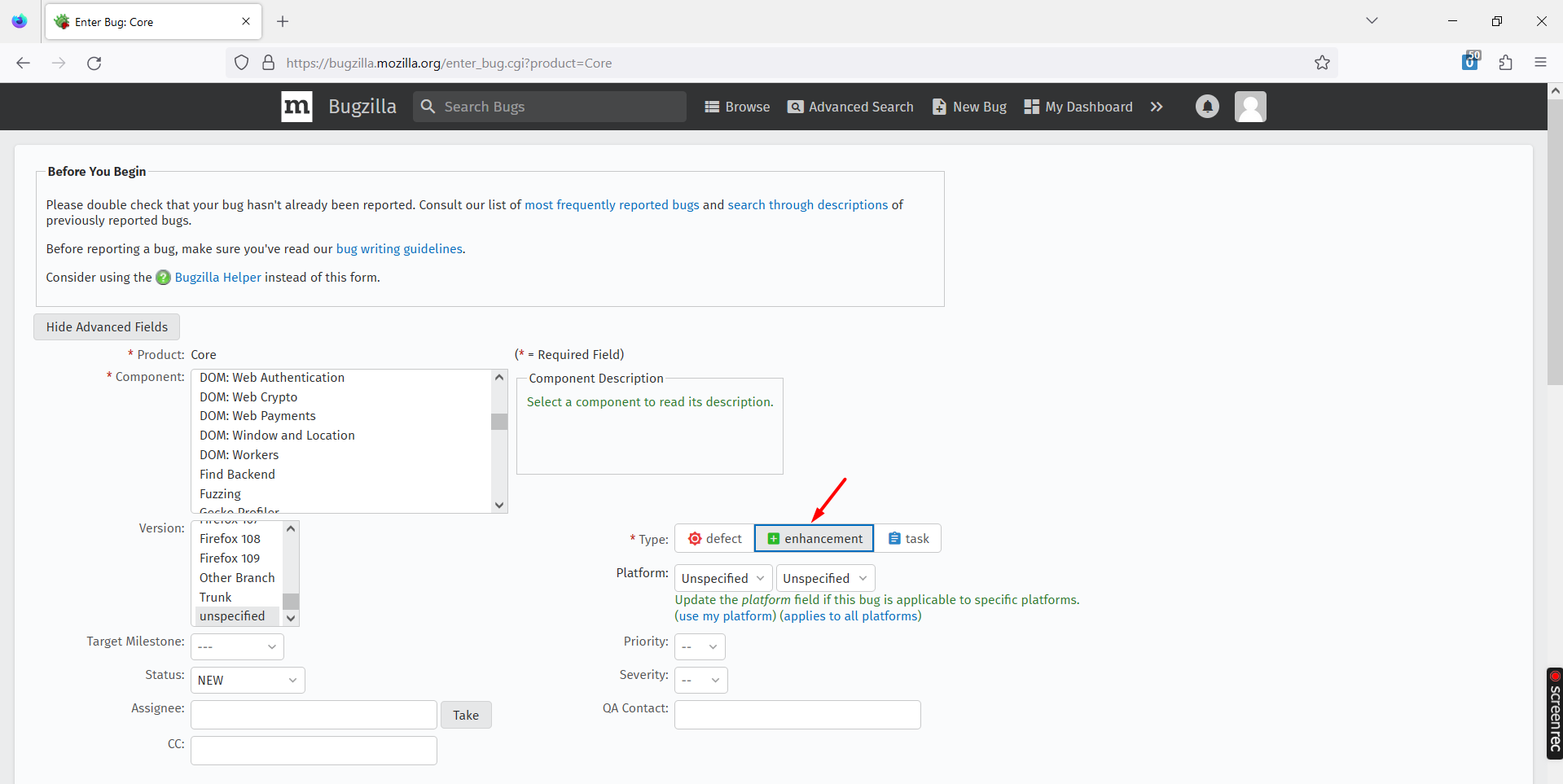The height and width of the screenshot is (784, 1563).
Task: Click the New Bug icon
Action: (x=938, y=106)
